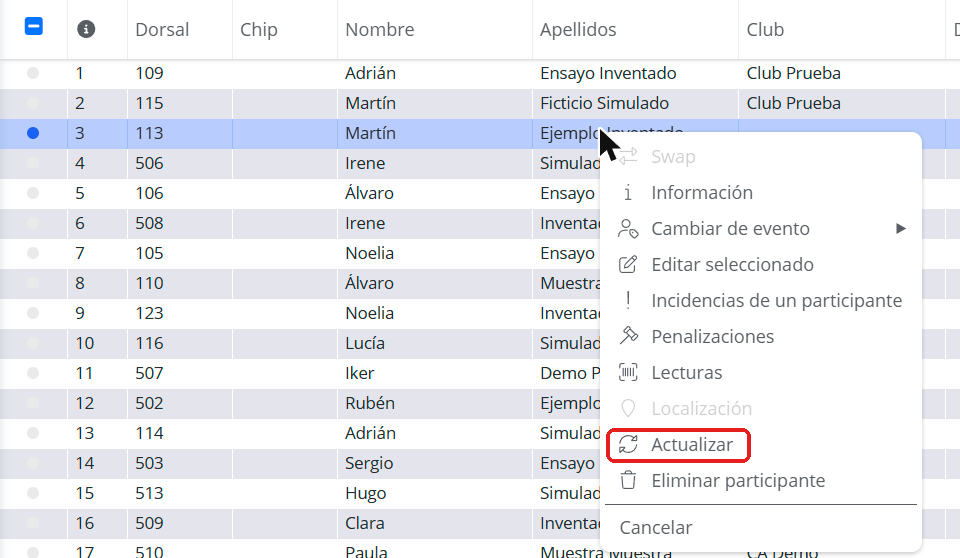Click the gavel icon for Penalizaciones
960x558 pixels.
point(629,336)
